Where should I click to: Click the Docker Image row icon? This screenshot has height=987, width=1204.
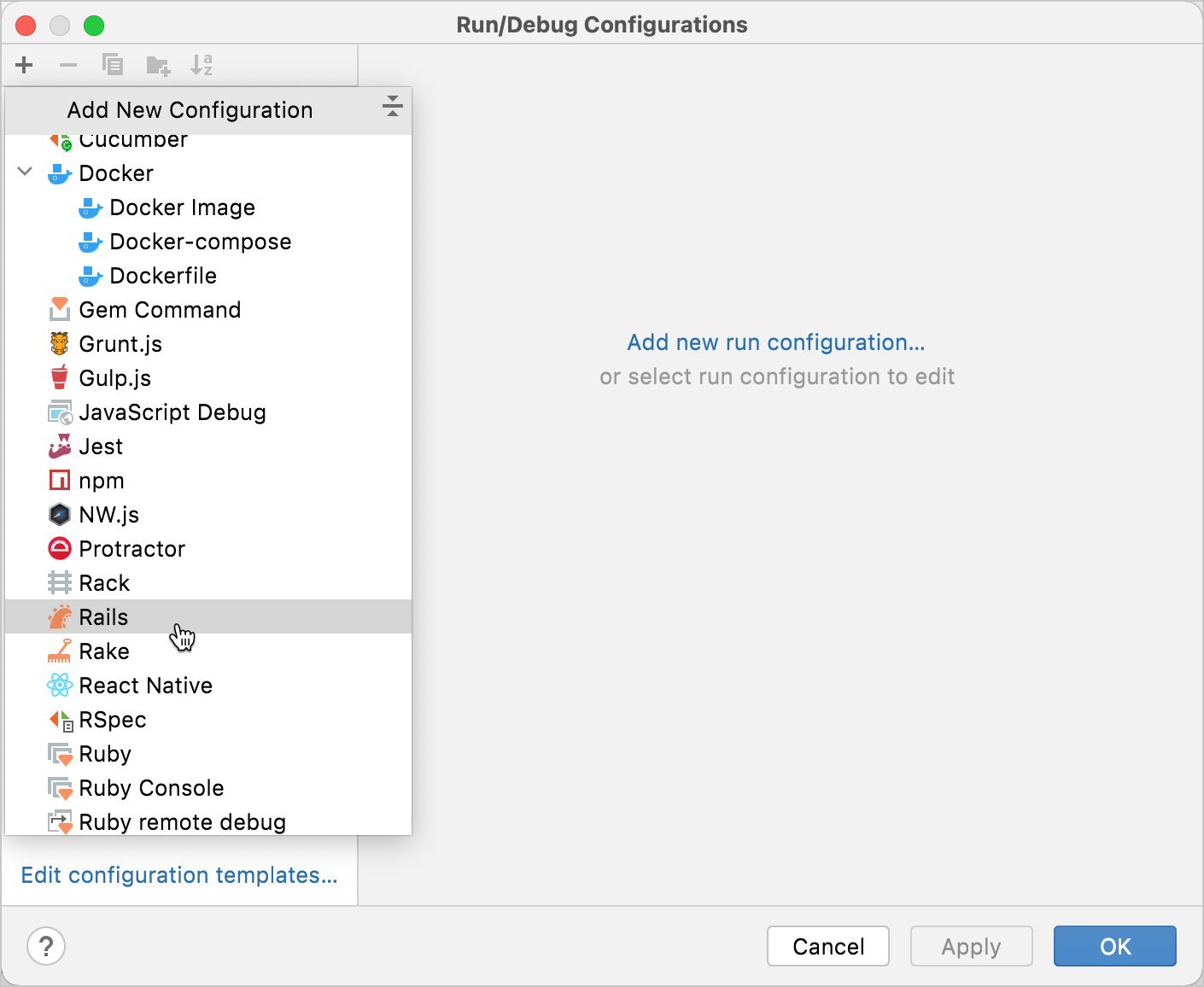pos(91,207)
